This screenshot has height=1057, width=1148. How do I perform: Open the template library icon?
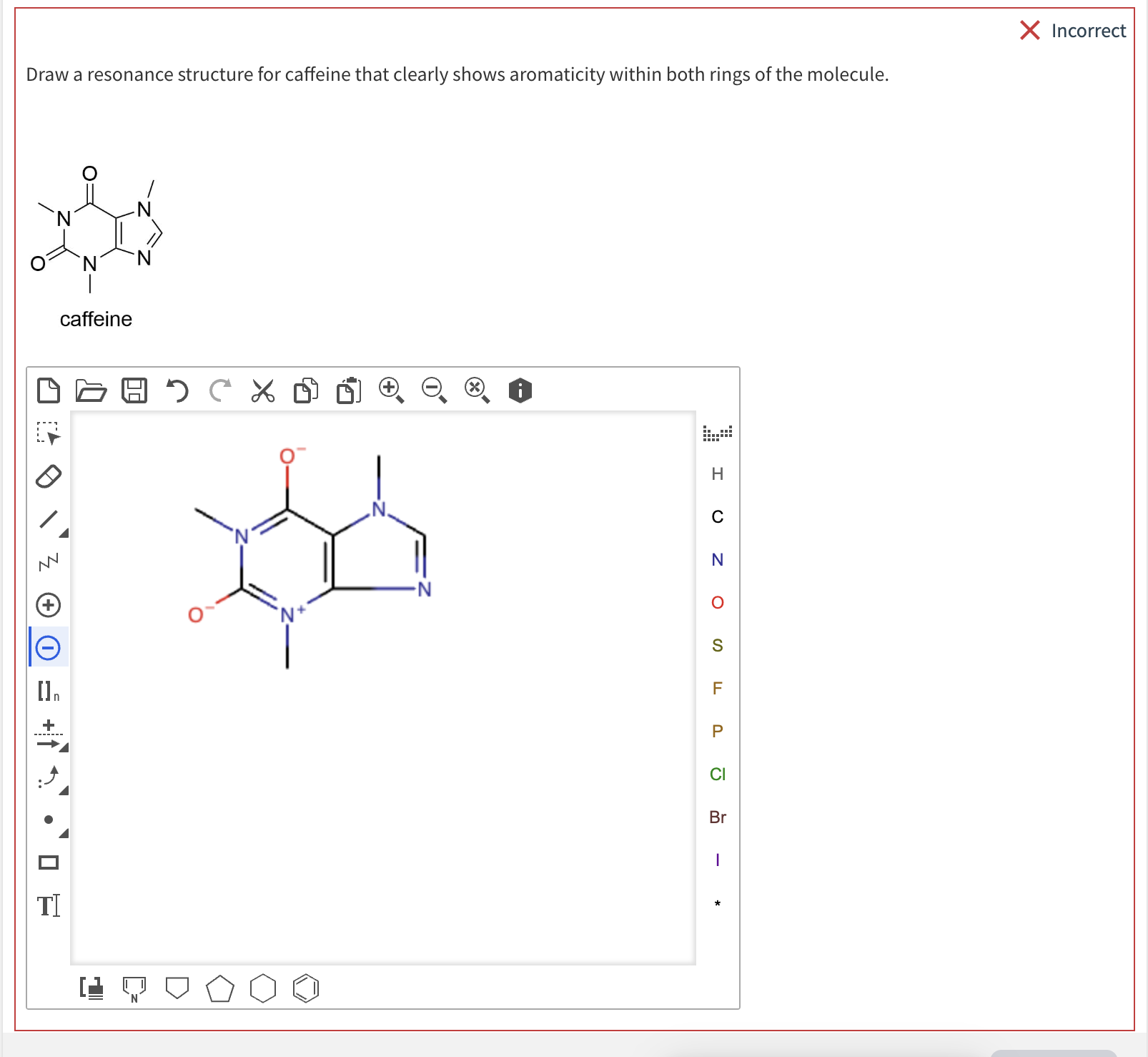pyautogui.click(x=91, y=988)
